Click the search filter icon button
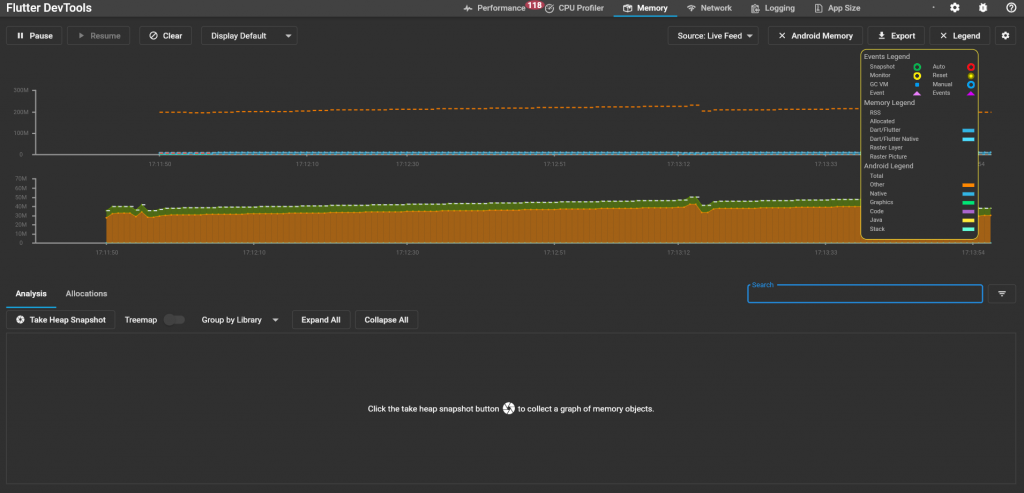The width and height of the screenshot is (1024, 493). pyautogui.click(x=1002, y=294)
